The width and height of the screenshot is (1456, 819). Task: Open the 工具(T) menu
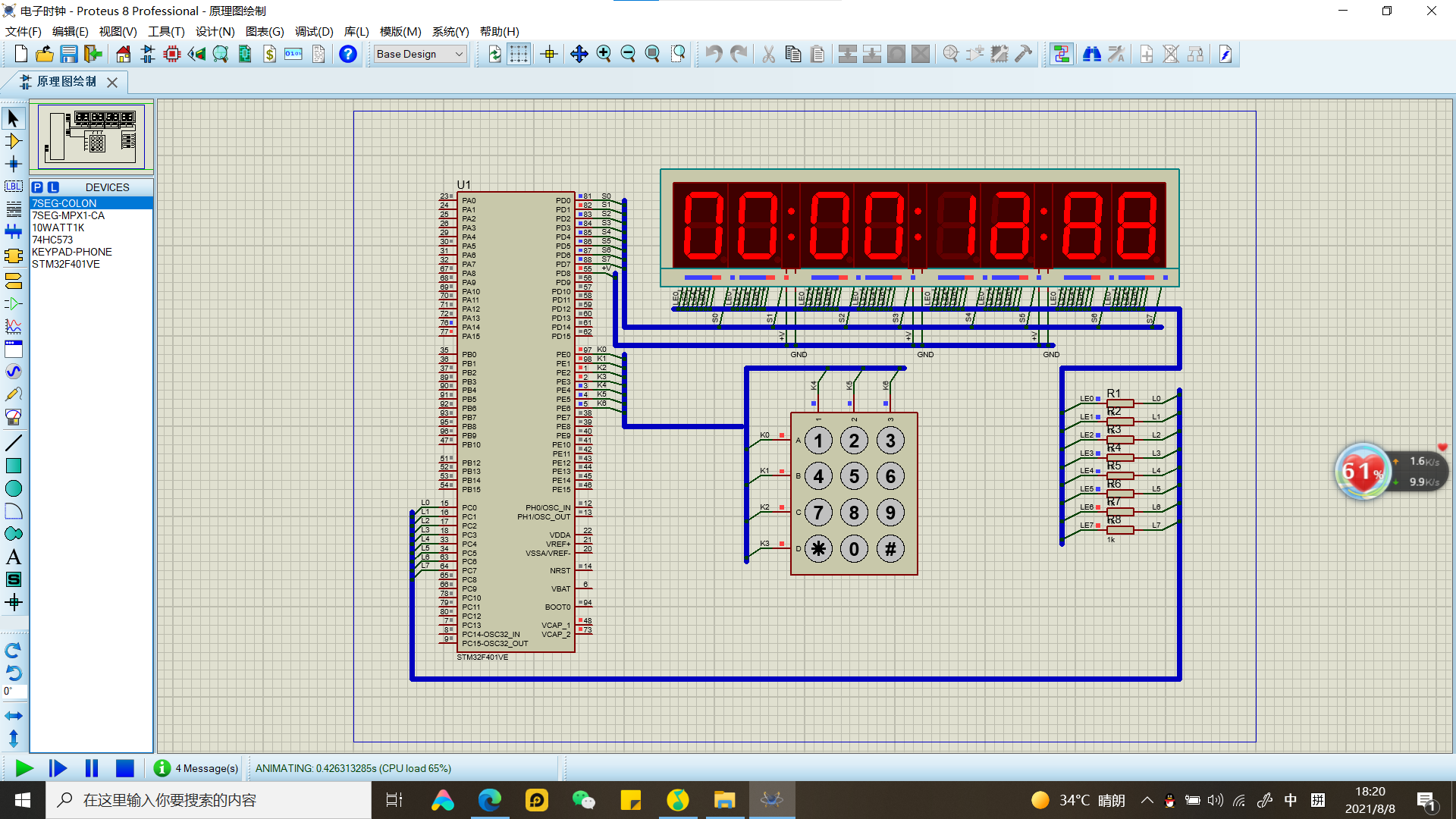coord(166,31)
